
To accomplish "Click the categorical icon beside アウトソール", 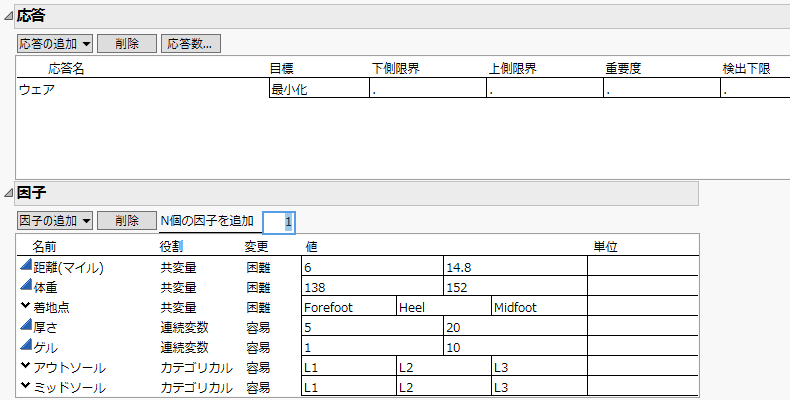I will [25, 365].
